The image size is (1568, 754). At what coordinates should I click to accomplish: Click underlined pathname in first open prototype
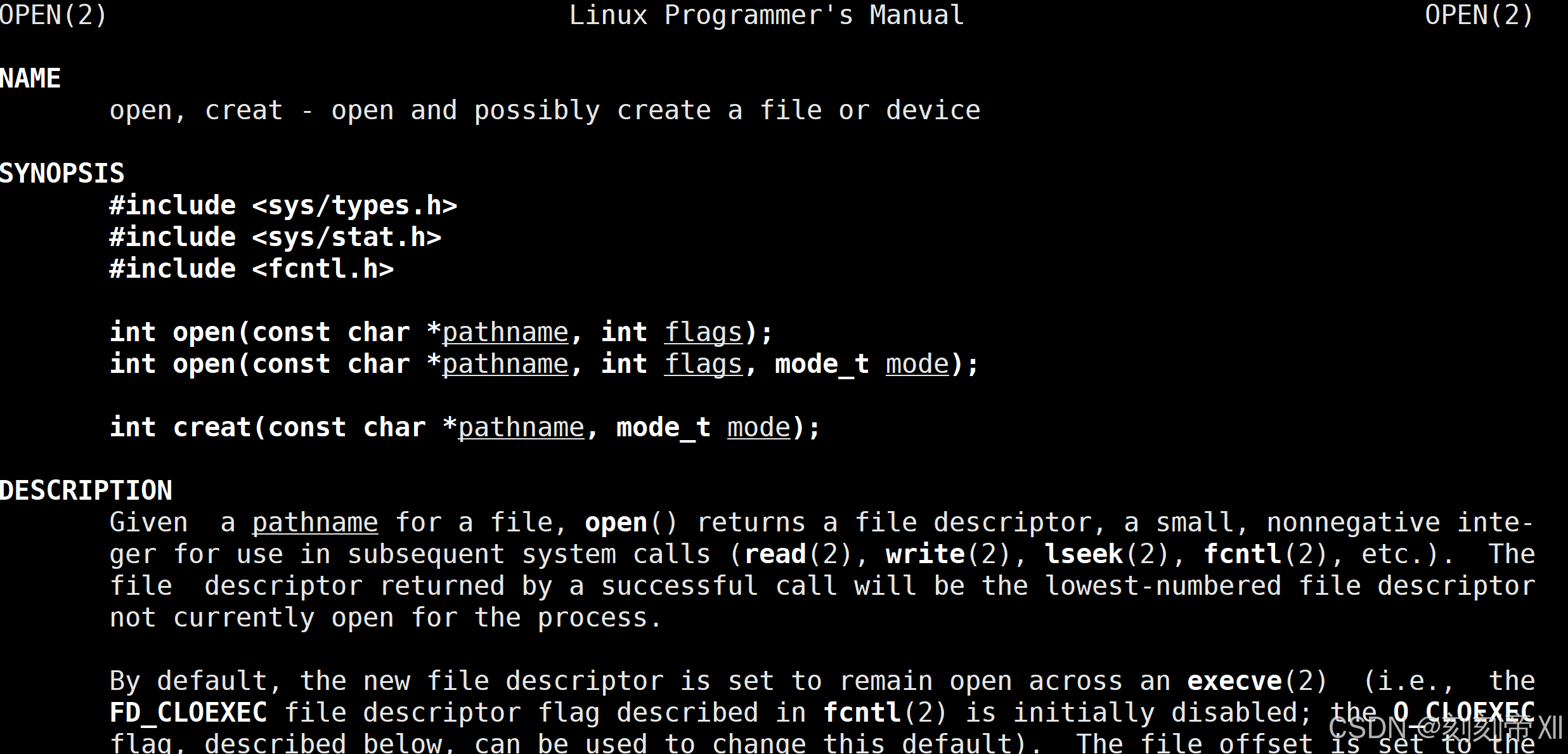(505, 333)
